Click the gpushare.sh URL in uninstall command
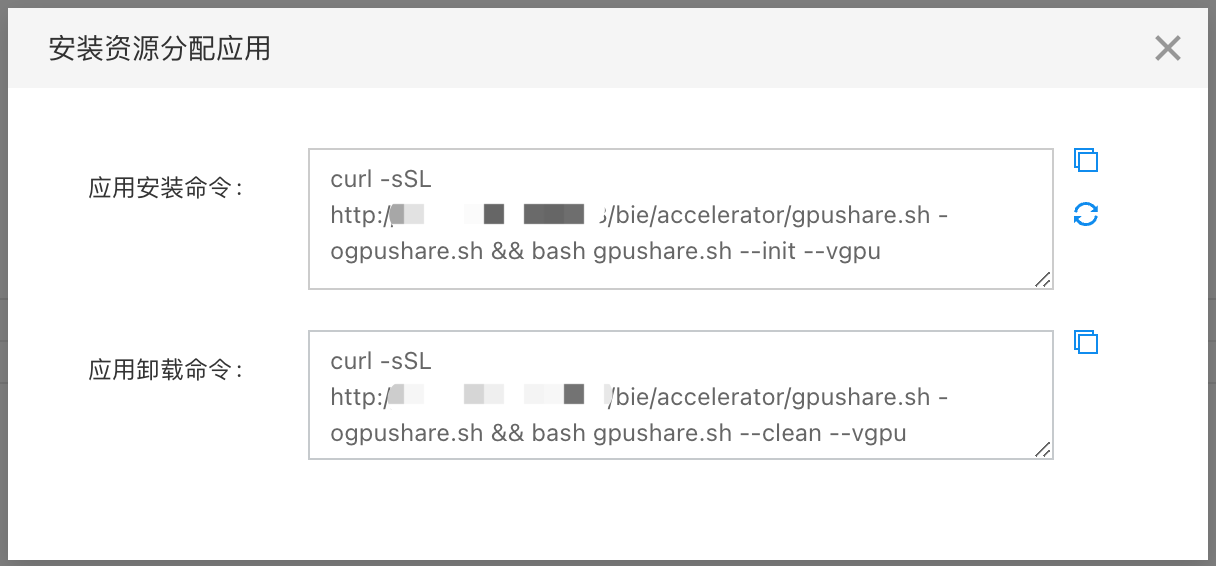Viewport: 1216px width, 566px height. click(x=631, y=397)
